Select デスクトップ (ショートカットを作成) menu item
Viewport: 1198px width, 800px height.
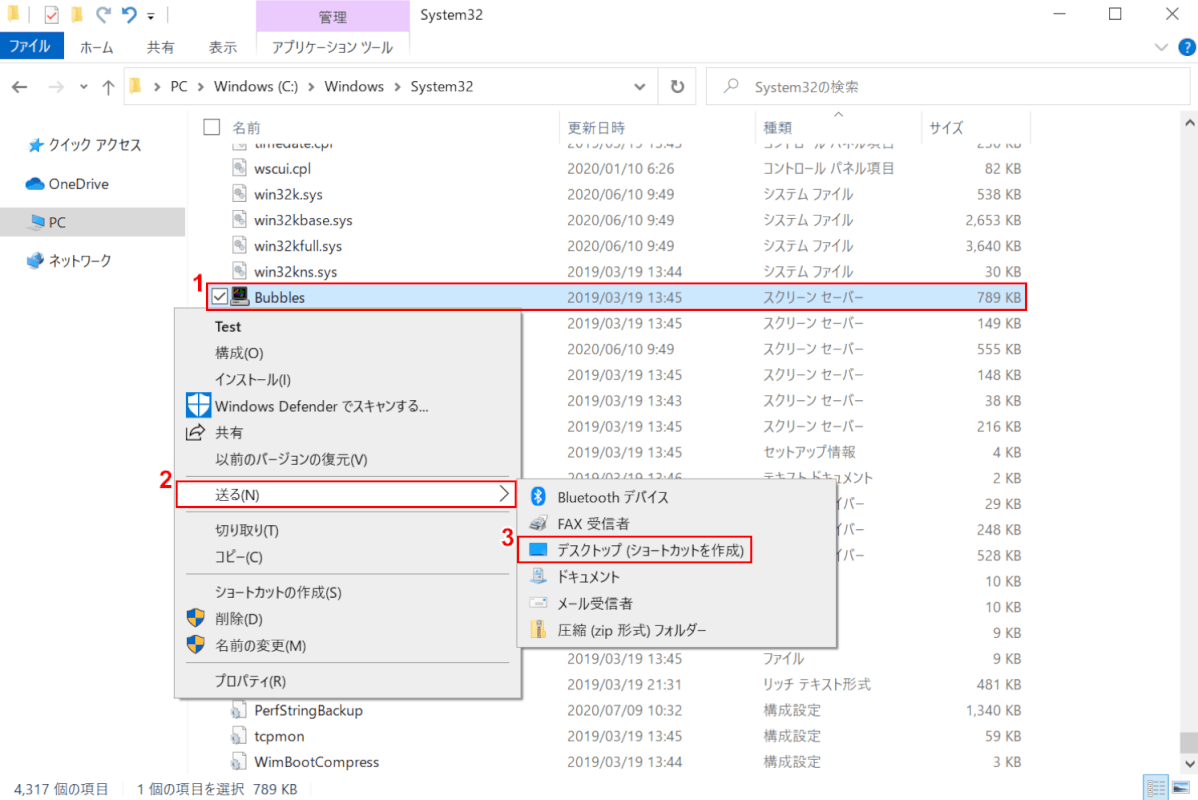[x=650, y=550]
